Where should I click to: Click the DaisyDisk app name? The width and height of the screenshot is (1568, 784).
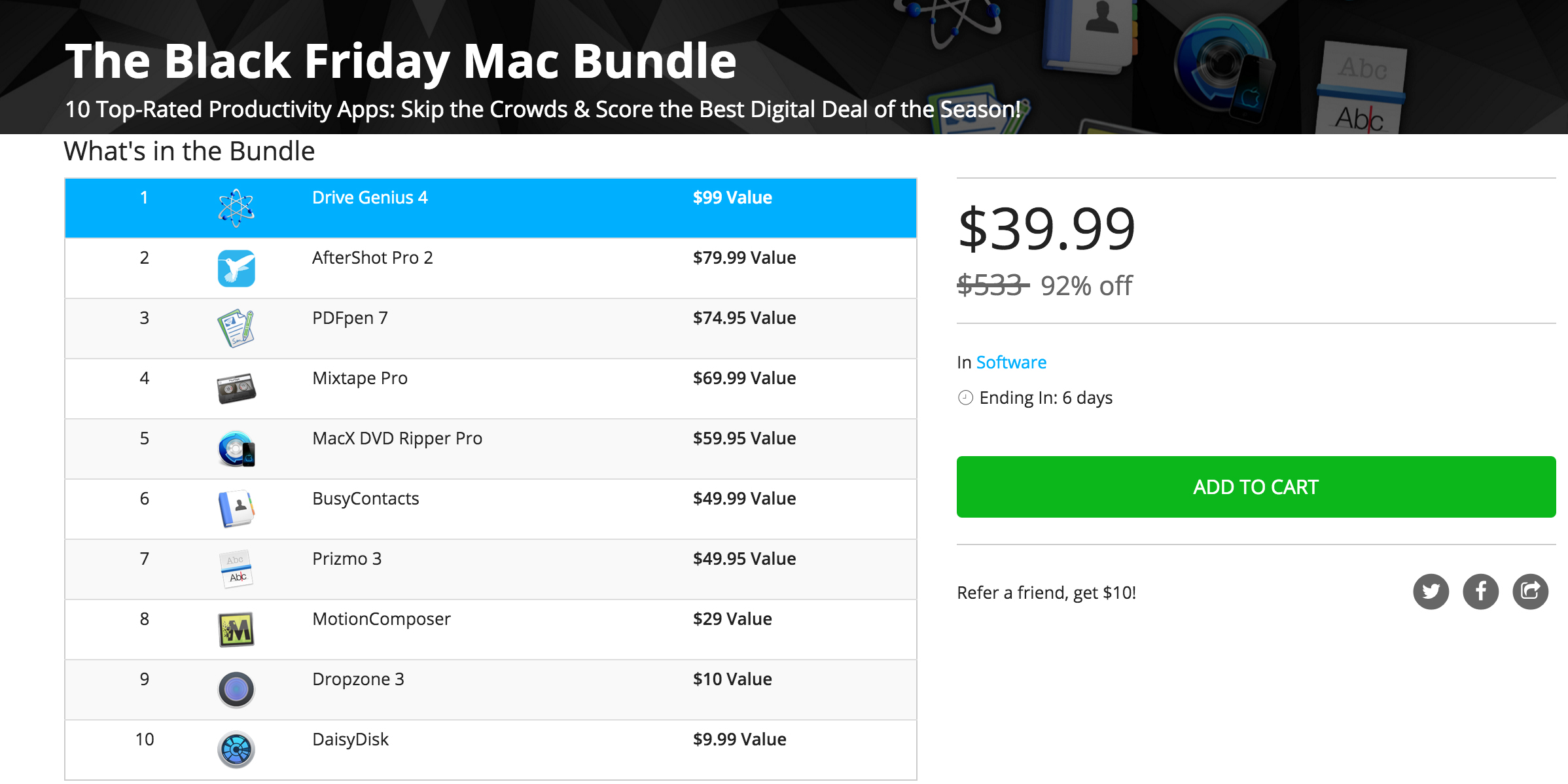350,739
